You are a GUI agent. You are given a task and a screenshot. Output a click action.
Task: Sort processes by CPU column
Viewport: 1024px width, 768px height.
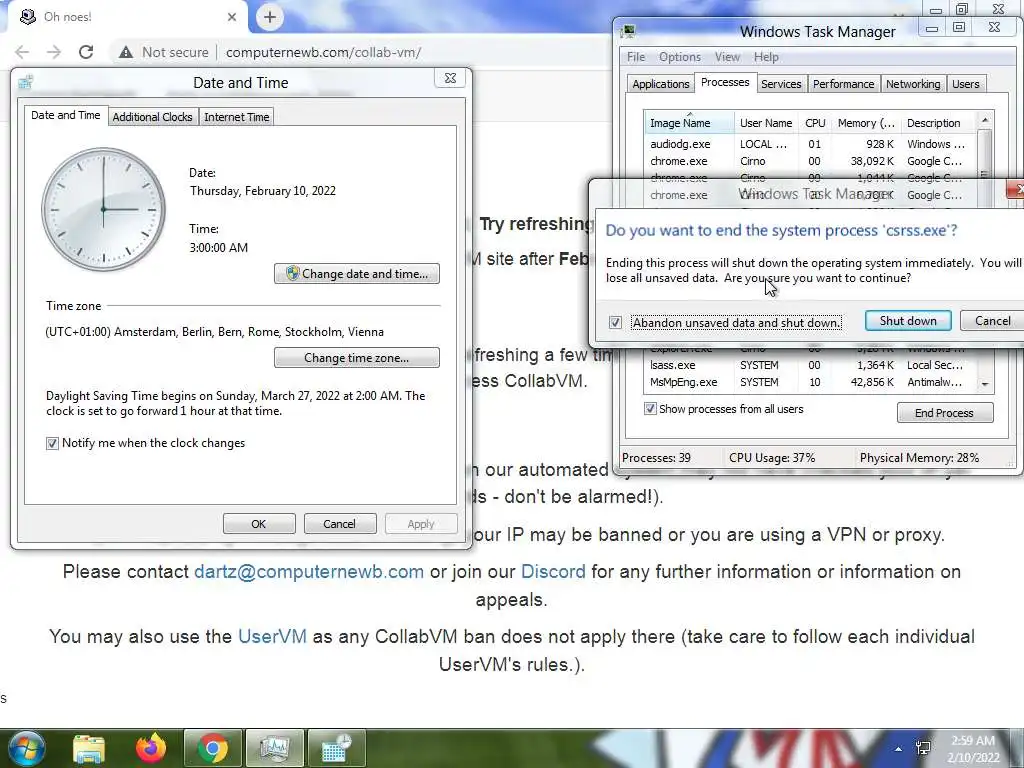coord(815,123)
